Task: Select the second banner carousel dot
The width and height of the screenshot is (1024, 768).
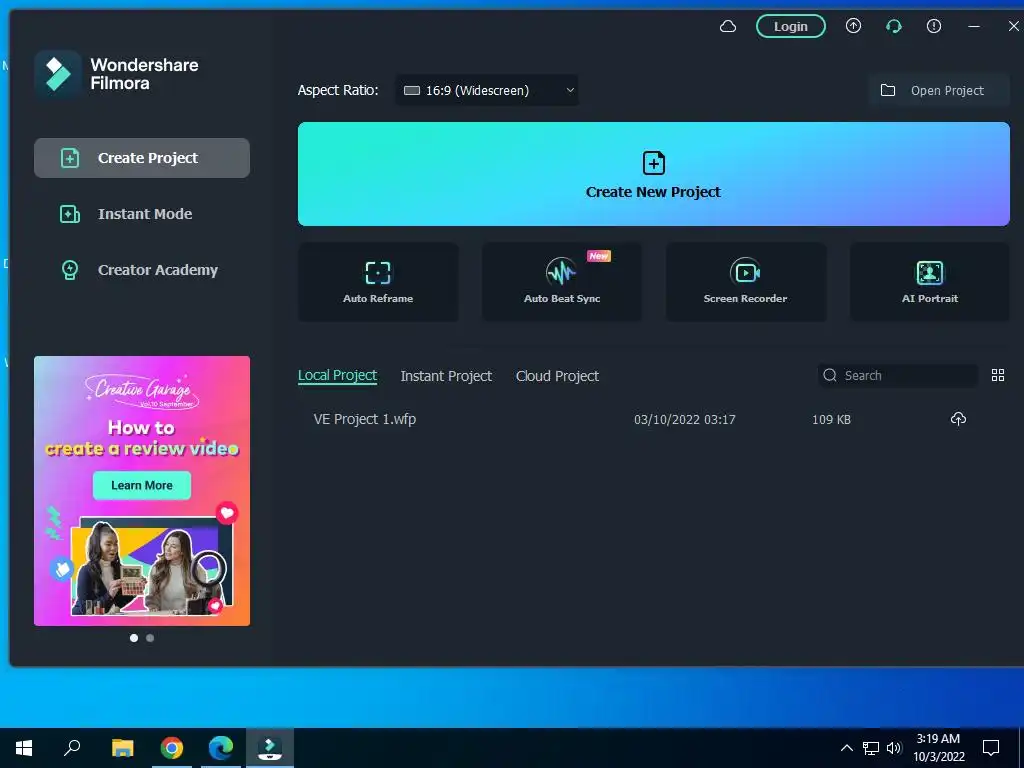Action: pyautogui.click(x=150, y=638)
